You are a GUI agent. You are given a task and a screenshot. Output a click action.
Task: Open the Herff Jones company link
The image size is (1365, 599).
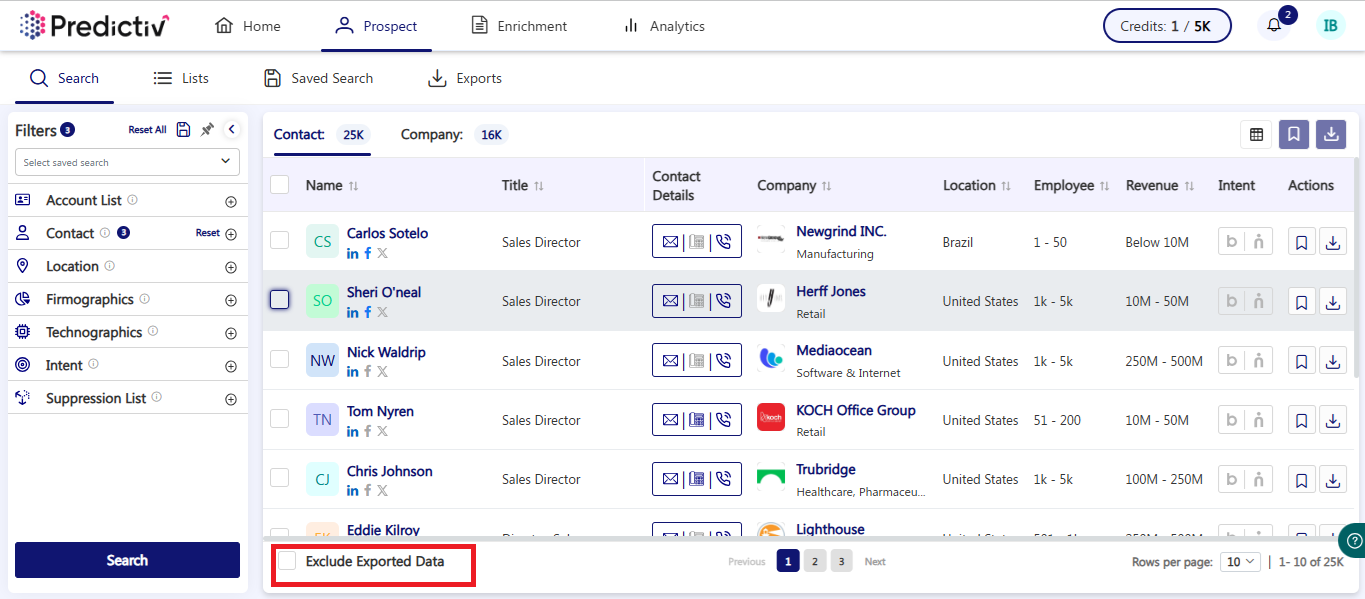coord(831,291)
